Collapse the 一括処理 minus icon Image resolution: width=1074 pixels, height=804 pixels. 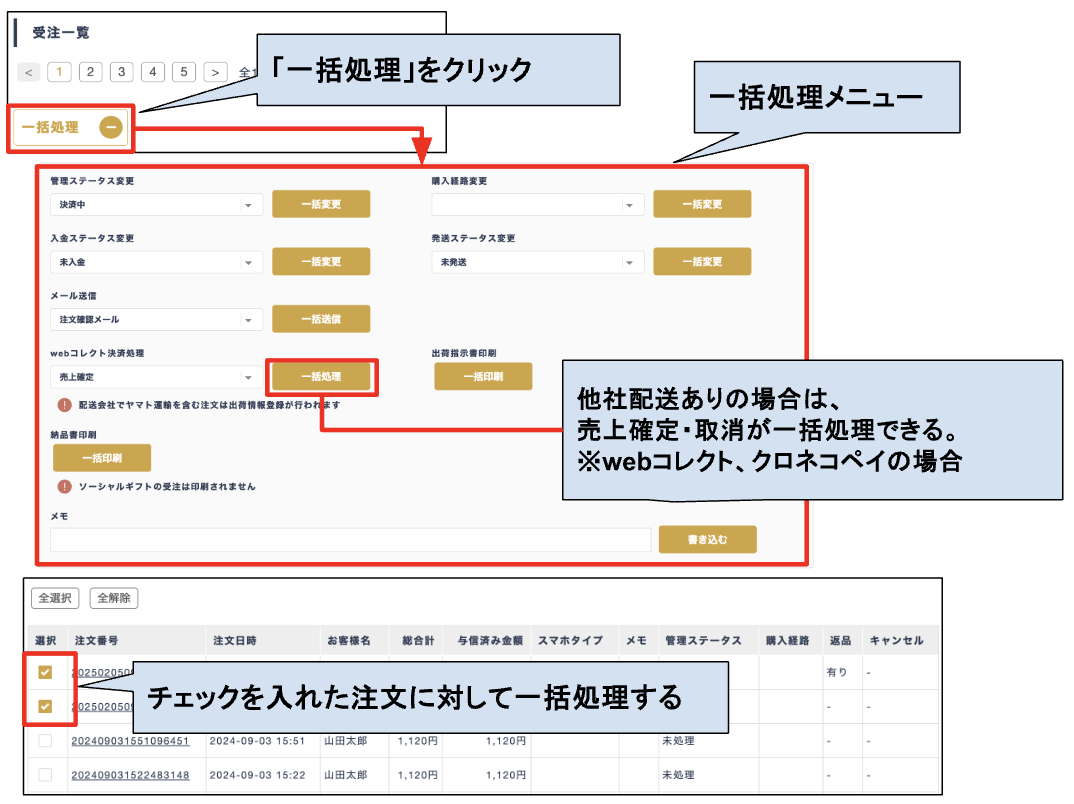[x=111, y=128]
